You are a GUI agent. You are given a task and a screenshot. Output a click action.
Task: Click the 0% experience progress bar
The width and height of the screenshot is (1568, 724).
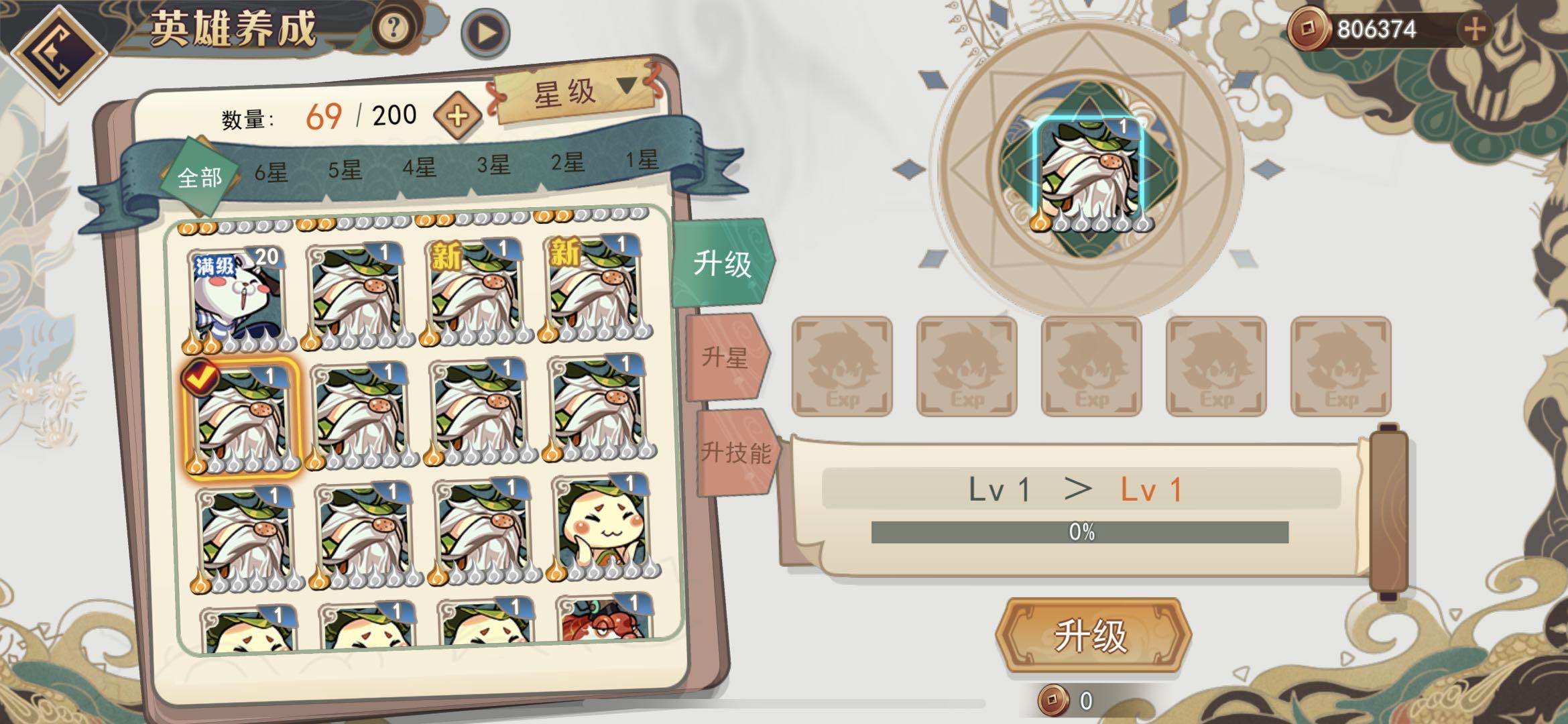[x=1079, y=532]
